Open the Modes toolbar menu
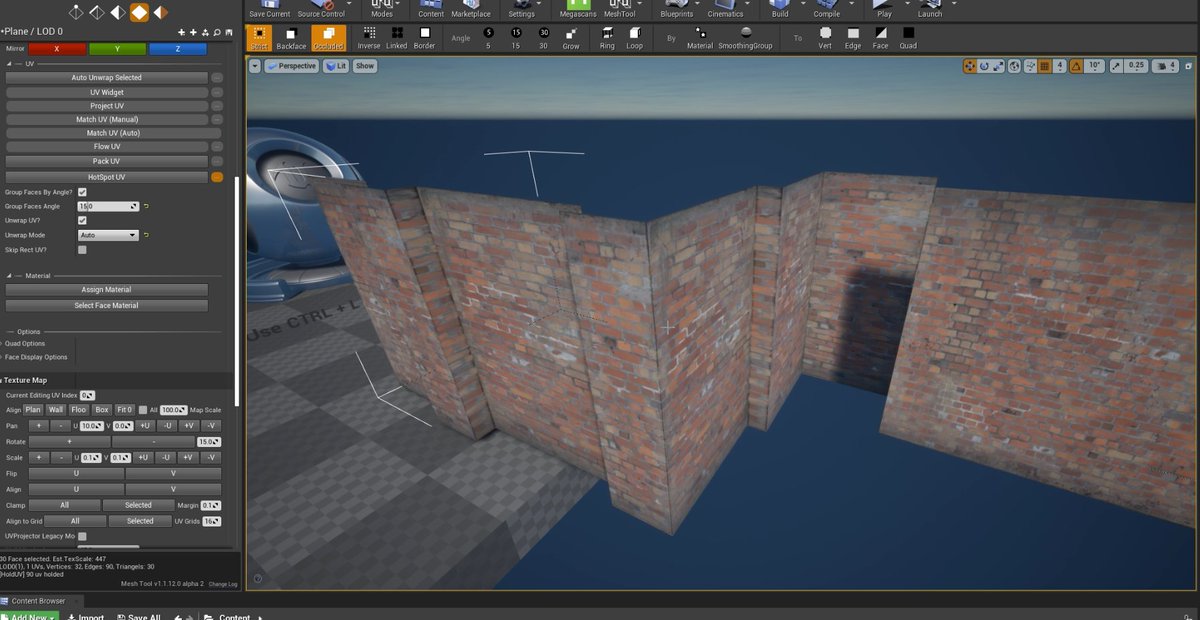 tap(382, 9)
